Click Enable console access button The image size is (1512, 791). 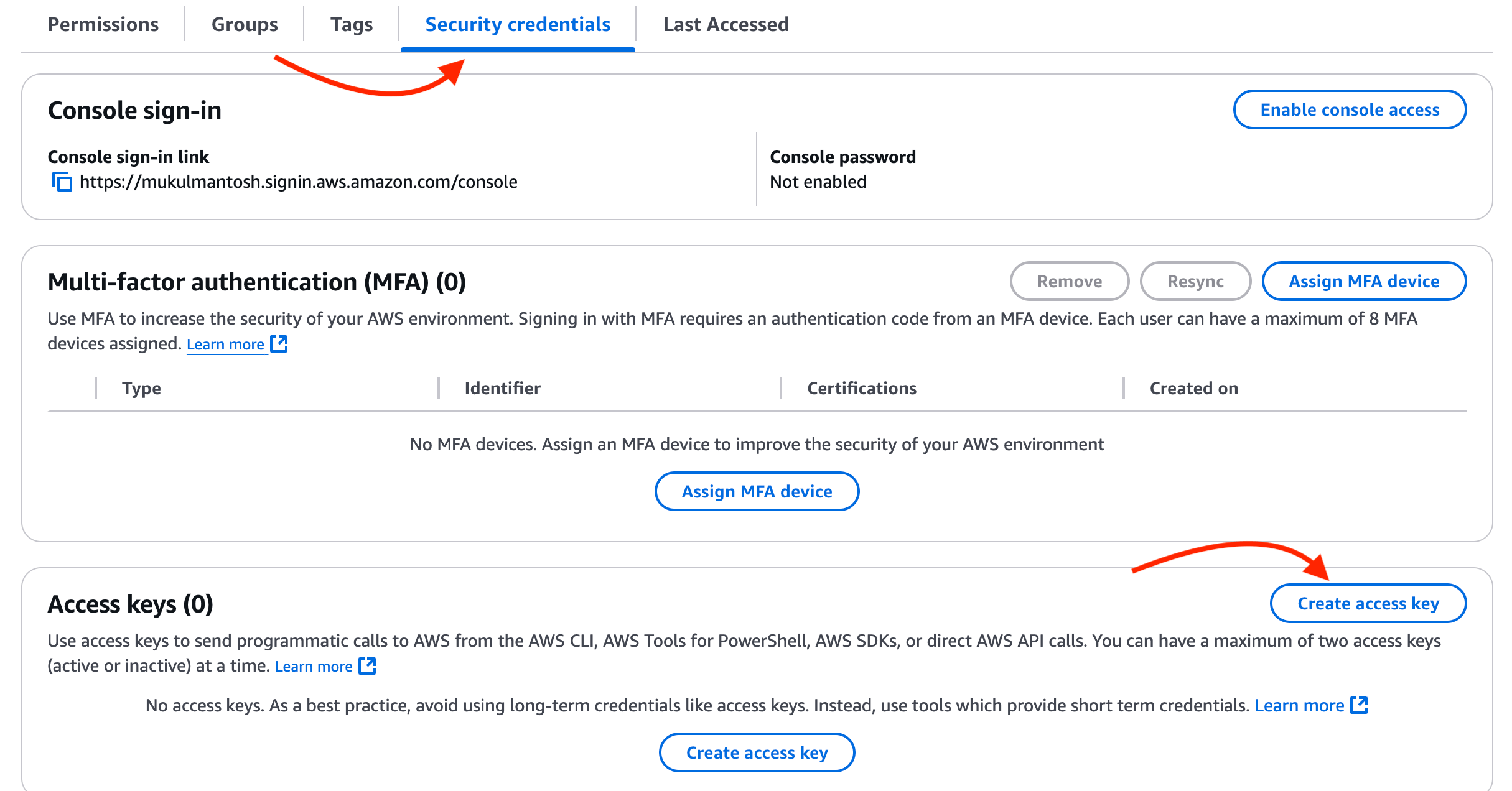(1350, 110)
